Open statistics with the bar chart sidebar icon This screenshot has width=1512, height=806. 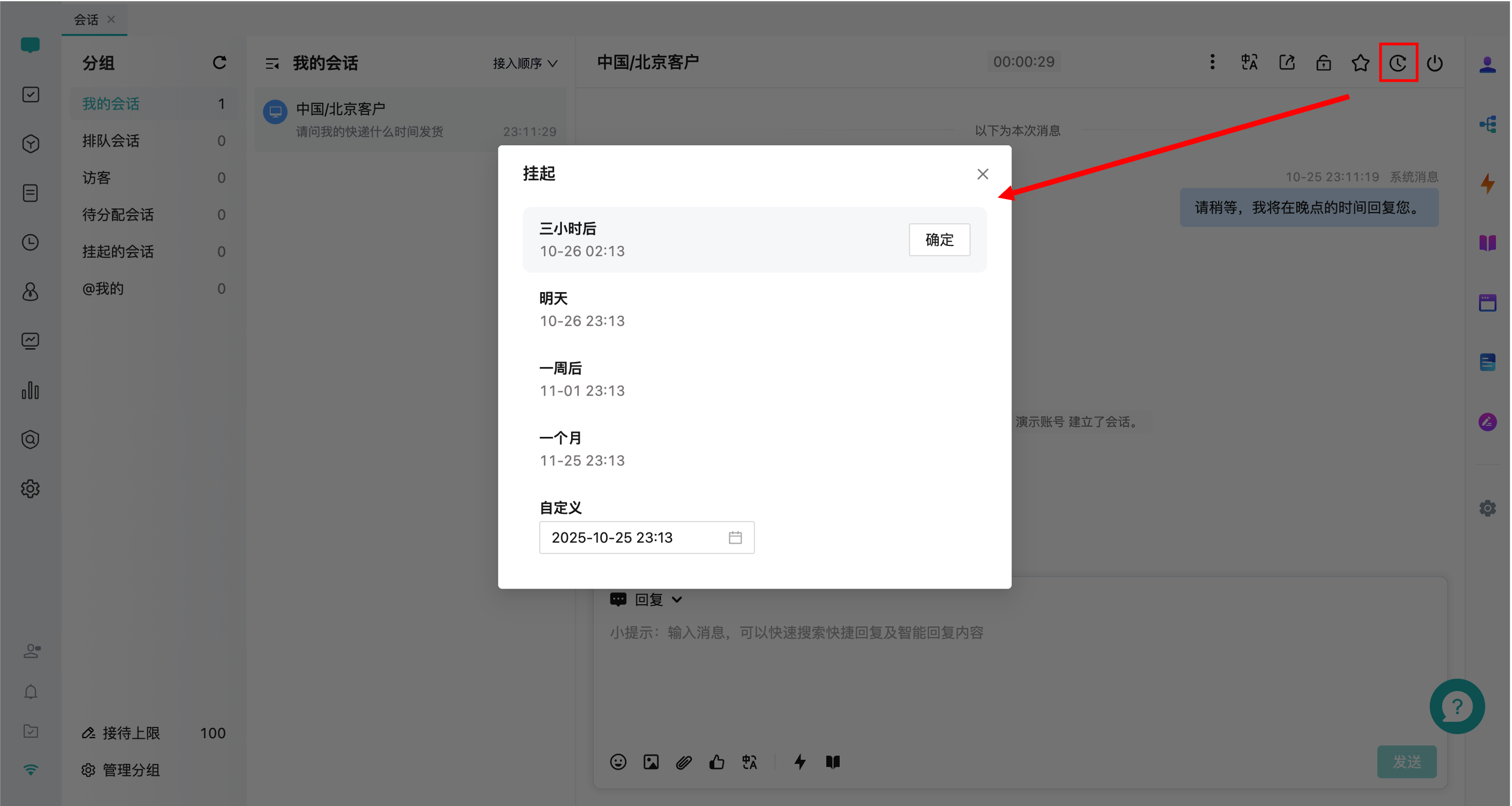click(x=31, y=391)
